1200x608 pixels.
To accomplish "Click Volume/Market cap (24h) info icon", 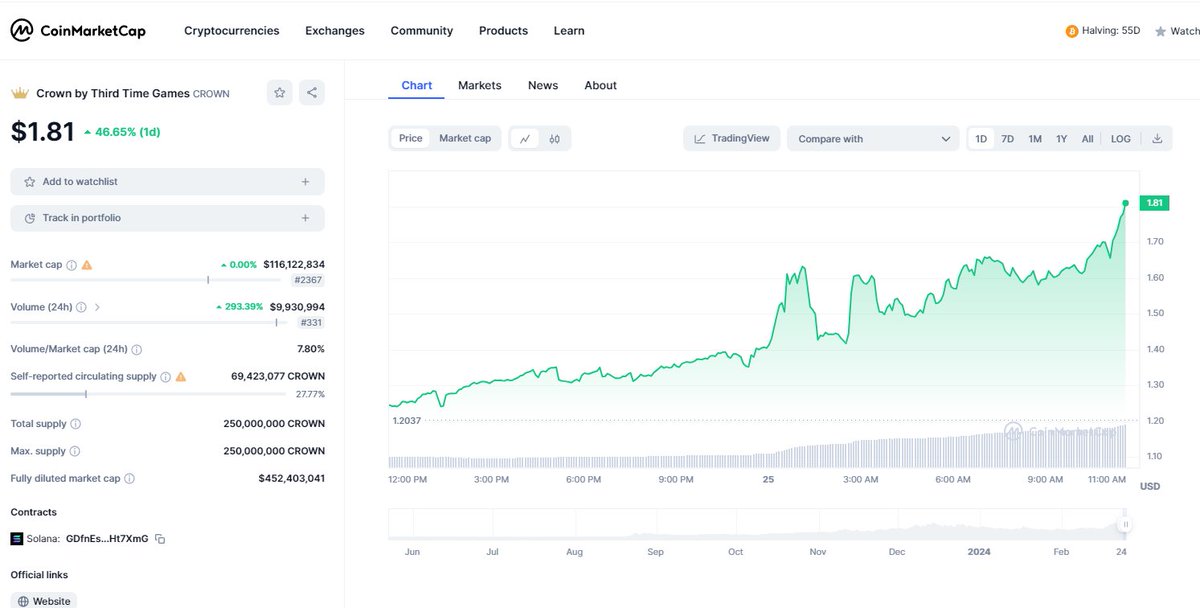I will pyautogui.click(x=136, y=350).
